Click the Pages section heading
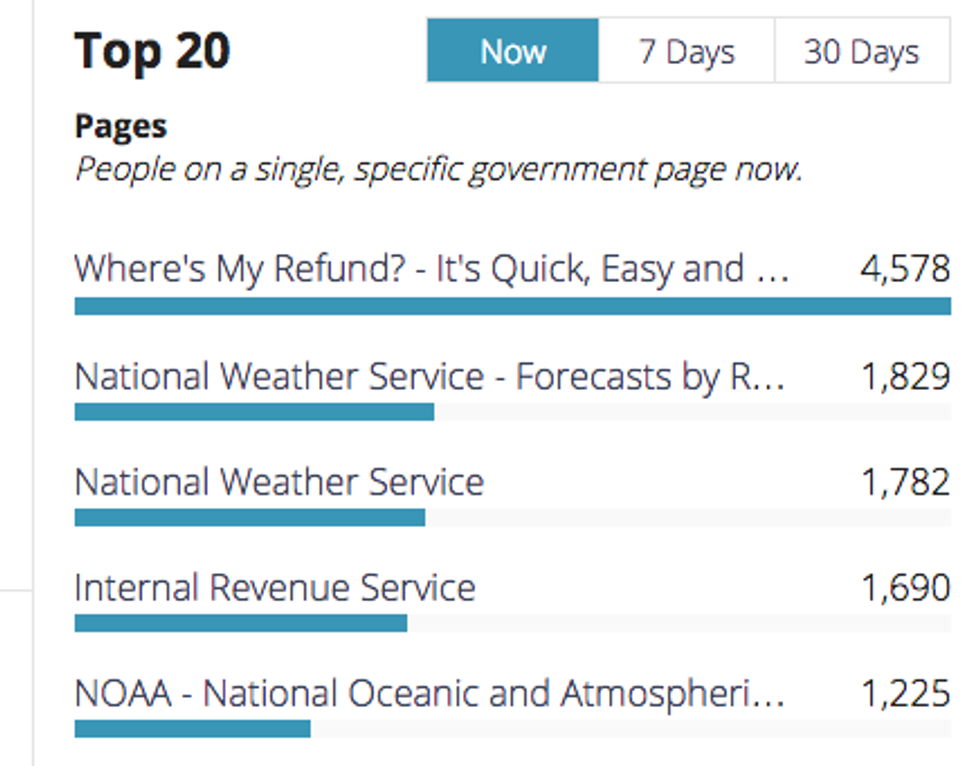The width and height of the screenshot is (980, 766). click(x=121, y=126)
